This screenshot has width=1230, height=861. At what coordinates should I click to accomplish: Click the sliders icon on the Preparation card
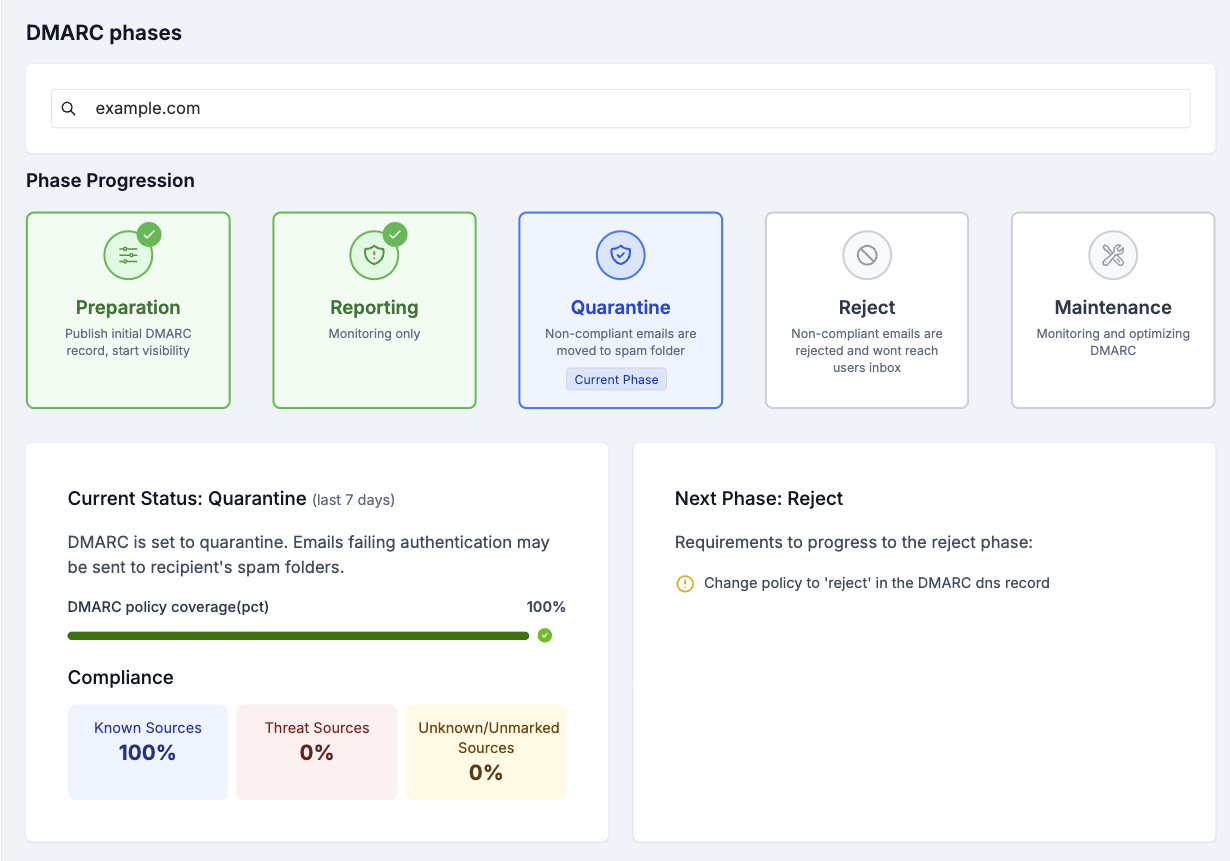click(x=128, y=254)
